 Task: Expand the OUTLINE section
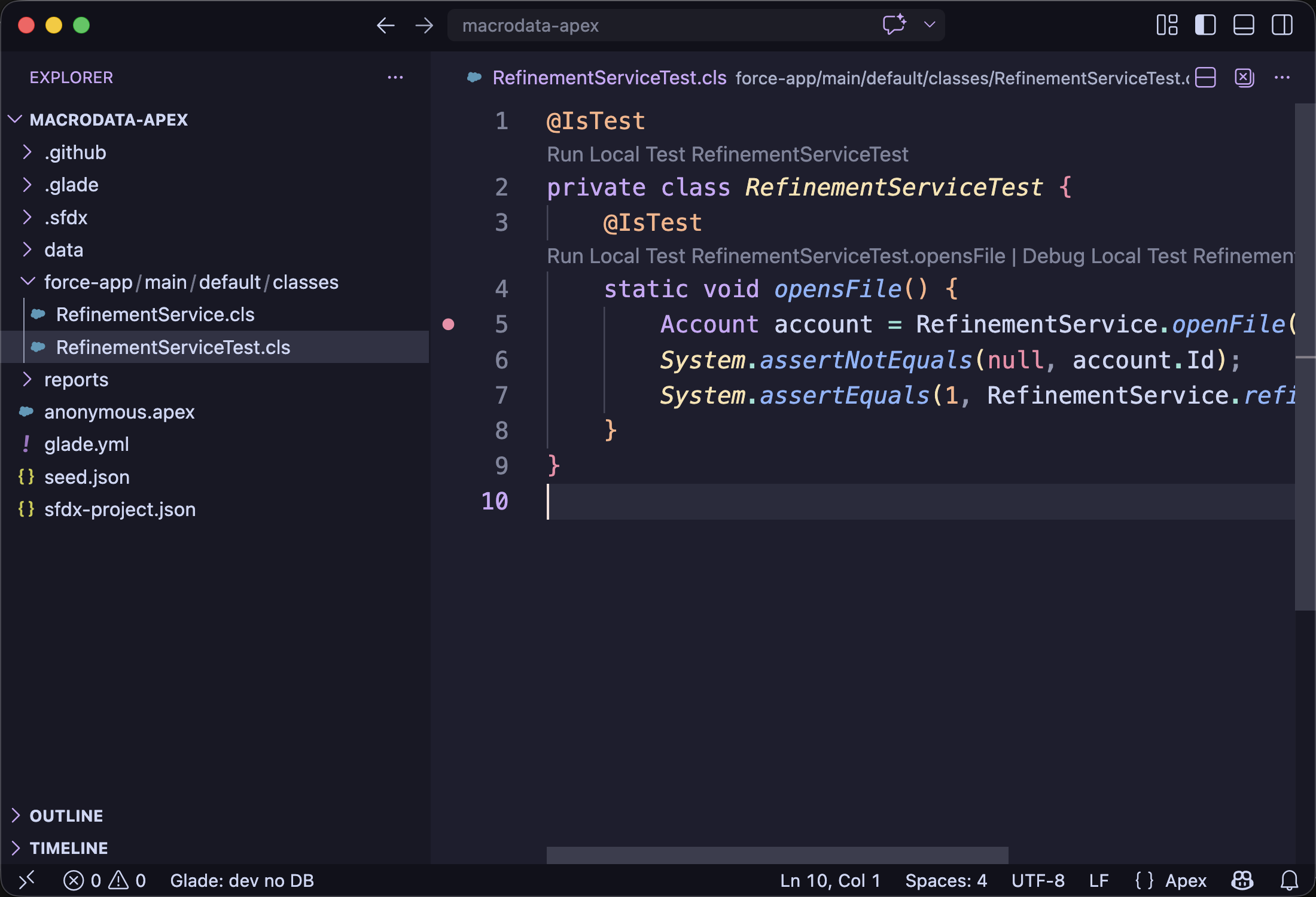pyautogui.click(x=66, y=816)
